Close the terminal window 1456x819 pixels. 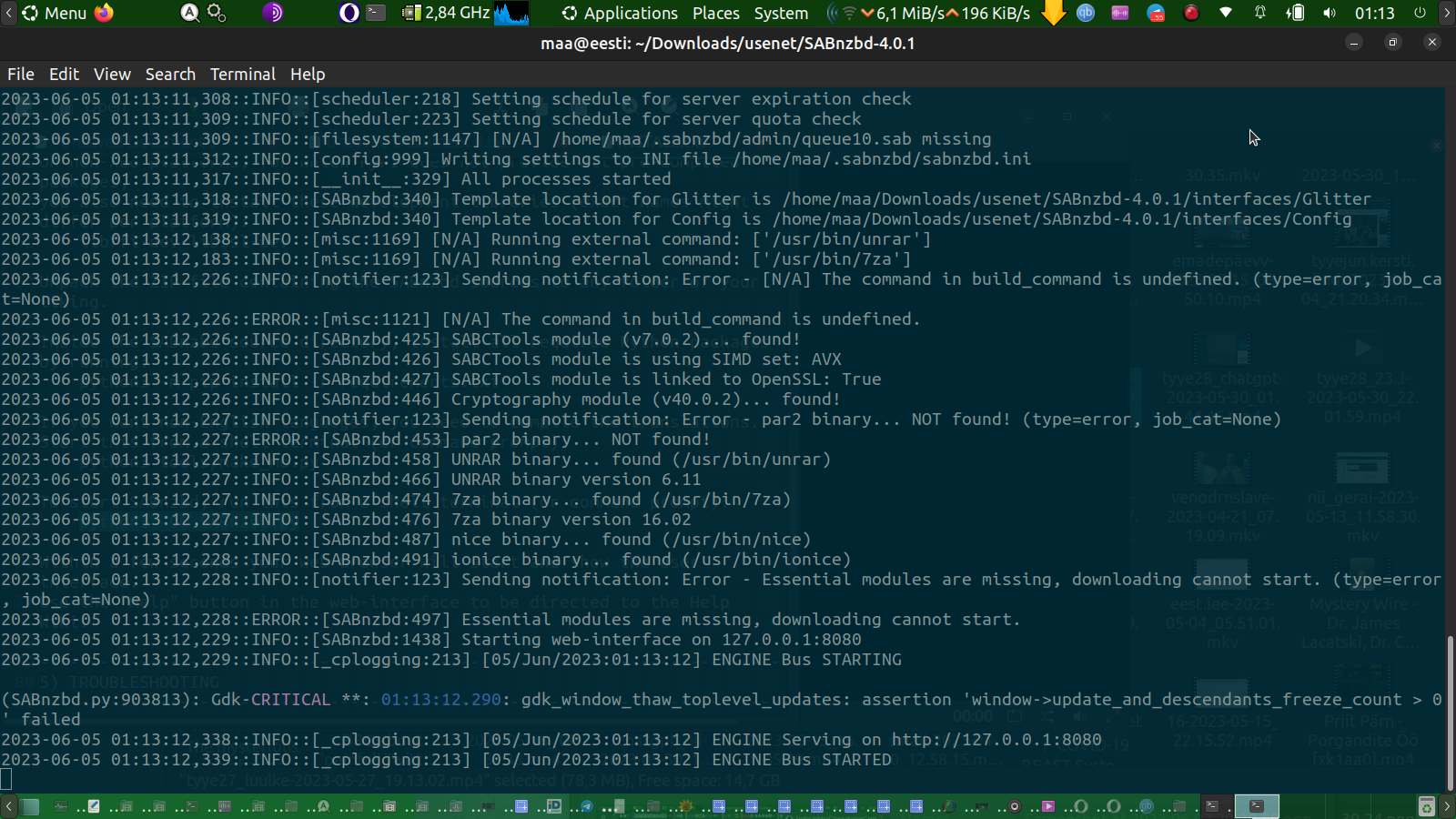(1431, 42)
